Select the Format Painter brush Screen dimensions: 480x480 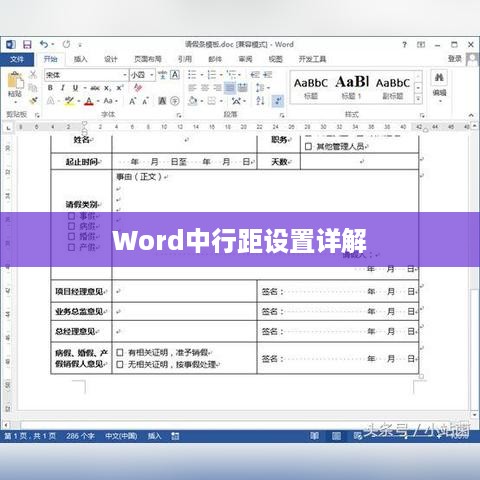33,100
